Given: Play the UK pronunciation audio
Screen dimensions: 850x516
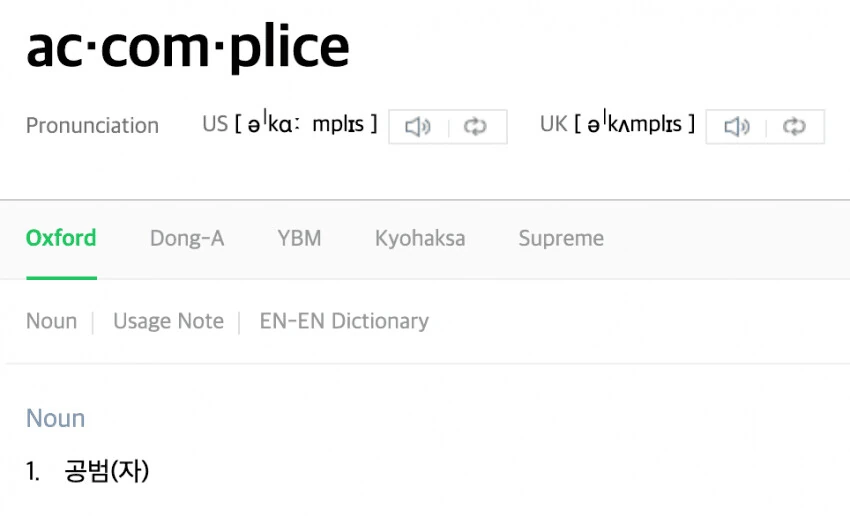Looking at the screenshot, I should tap(736, 127).
